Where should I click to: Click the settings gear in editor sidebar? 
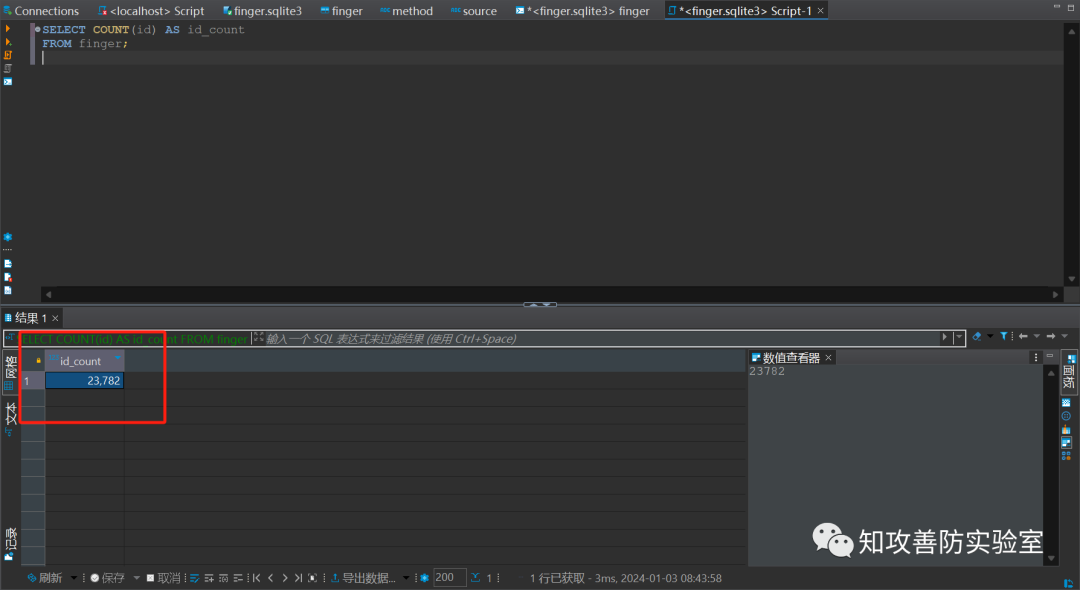(x=8, y=237)
